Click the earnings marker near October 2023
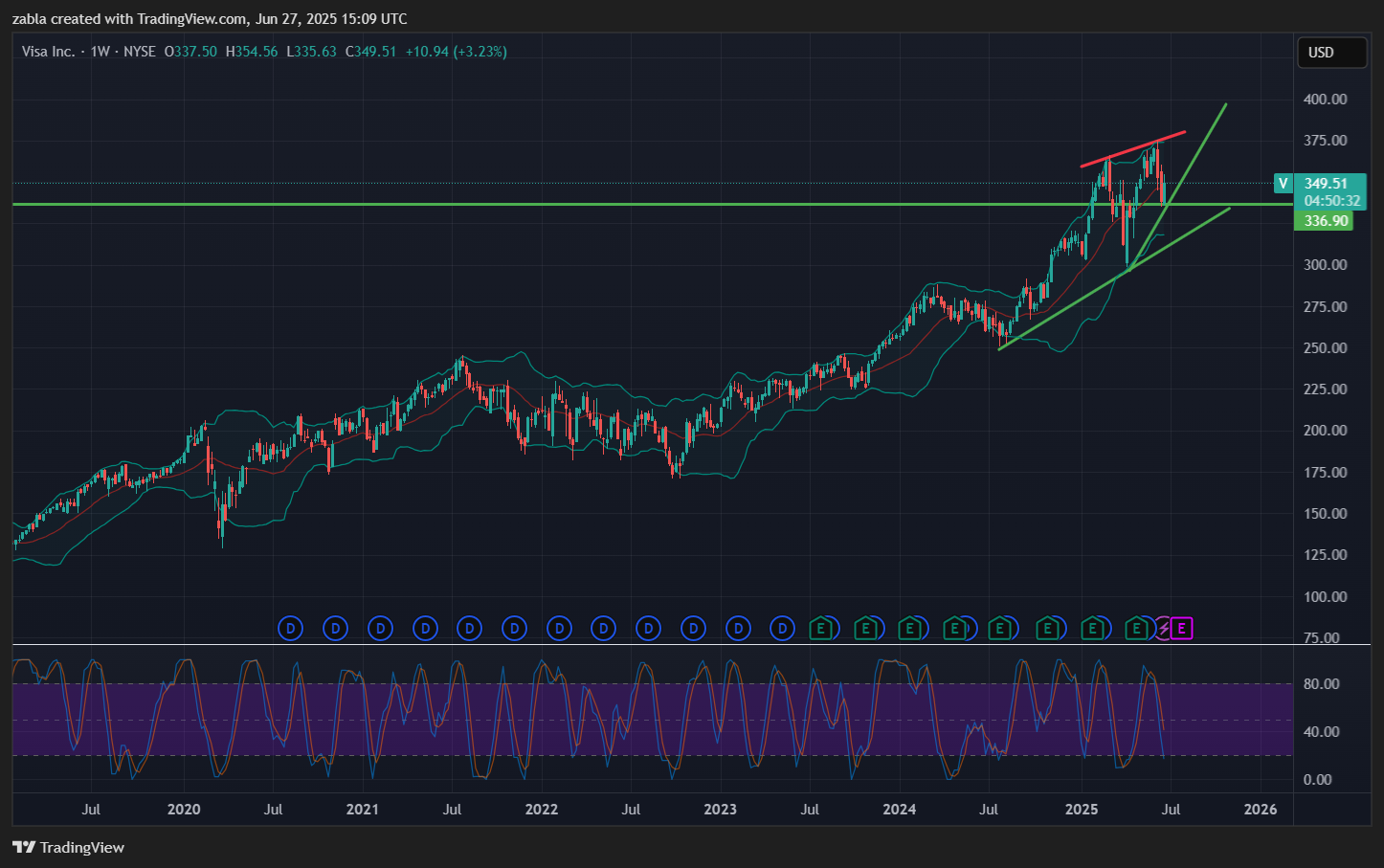The width and height of the screenshot is (1384, 868). [865, 629]
